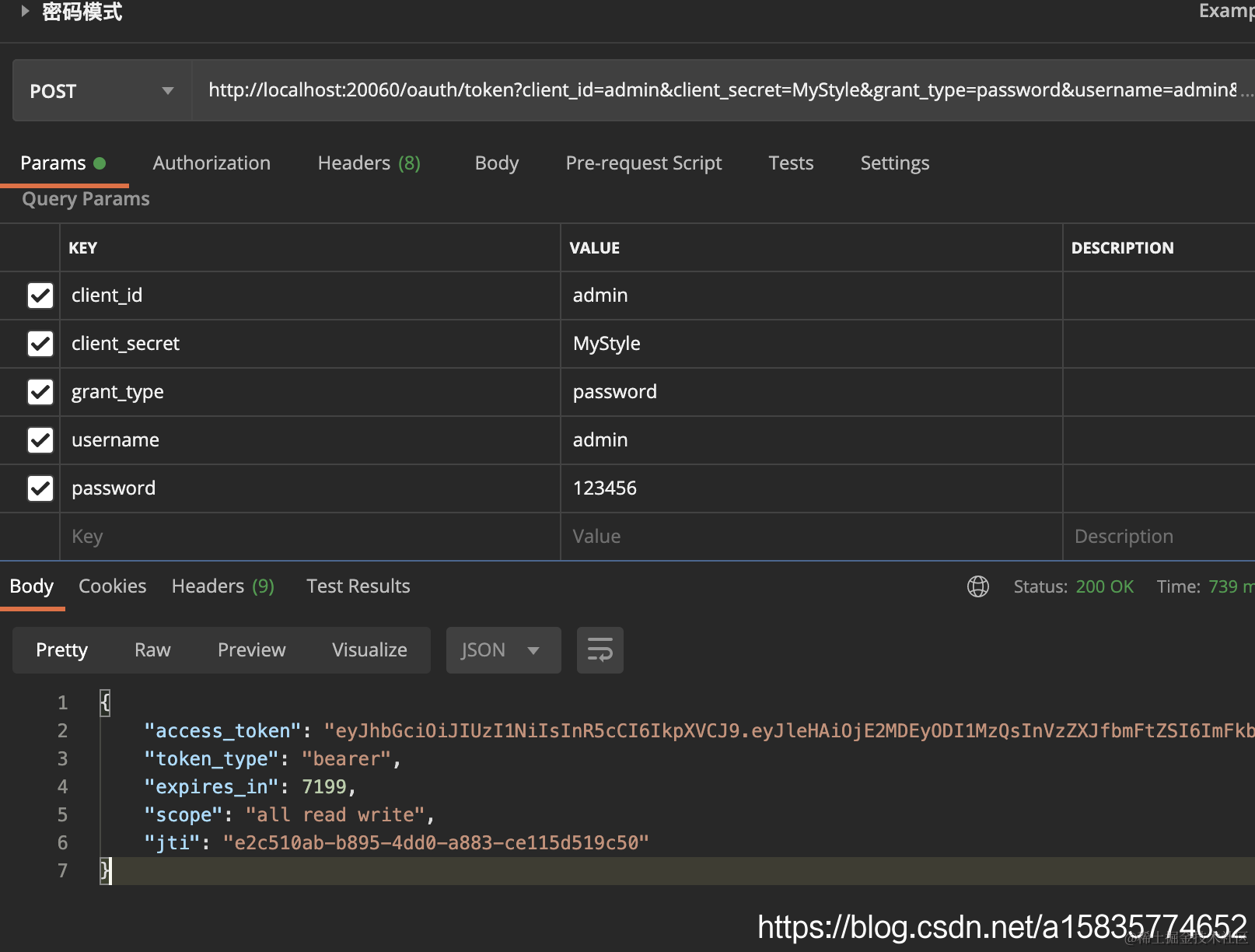Switch to Preview response view
The height and width of the screenshot is (952, 1255).
(x=252, y=650)
